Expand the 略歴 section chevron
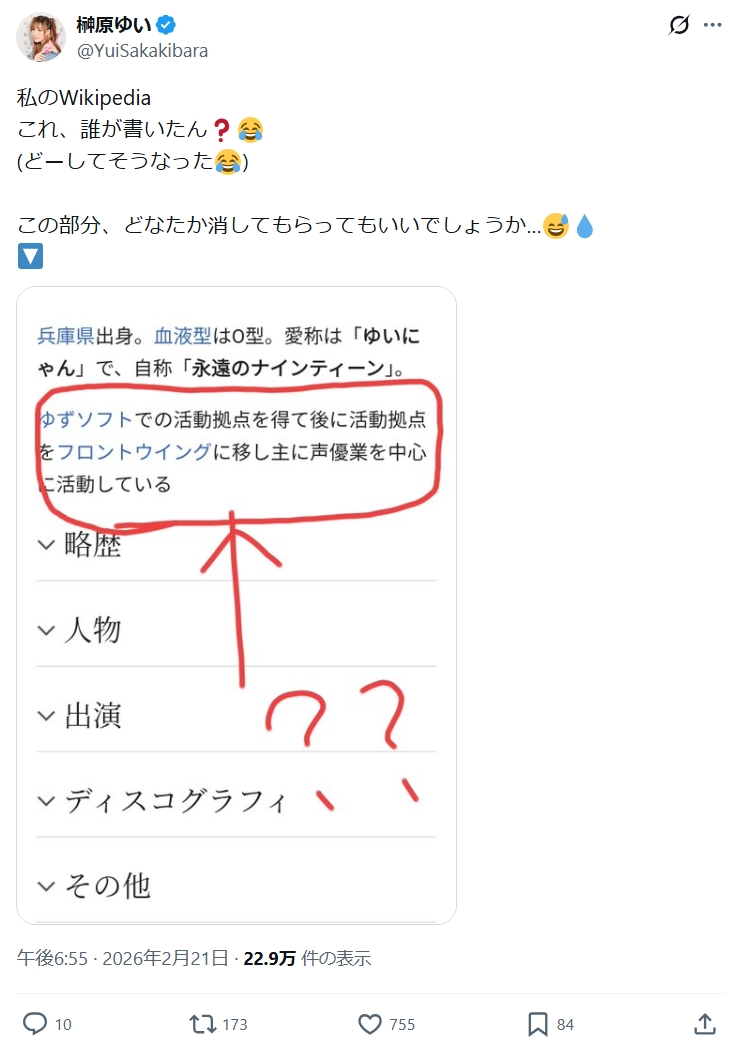Viewport: 735px width, 1042px height. tap(46, 545)
